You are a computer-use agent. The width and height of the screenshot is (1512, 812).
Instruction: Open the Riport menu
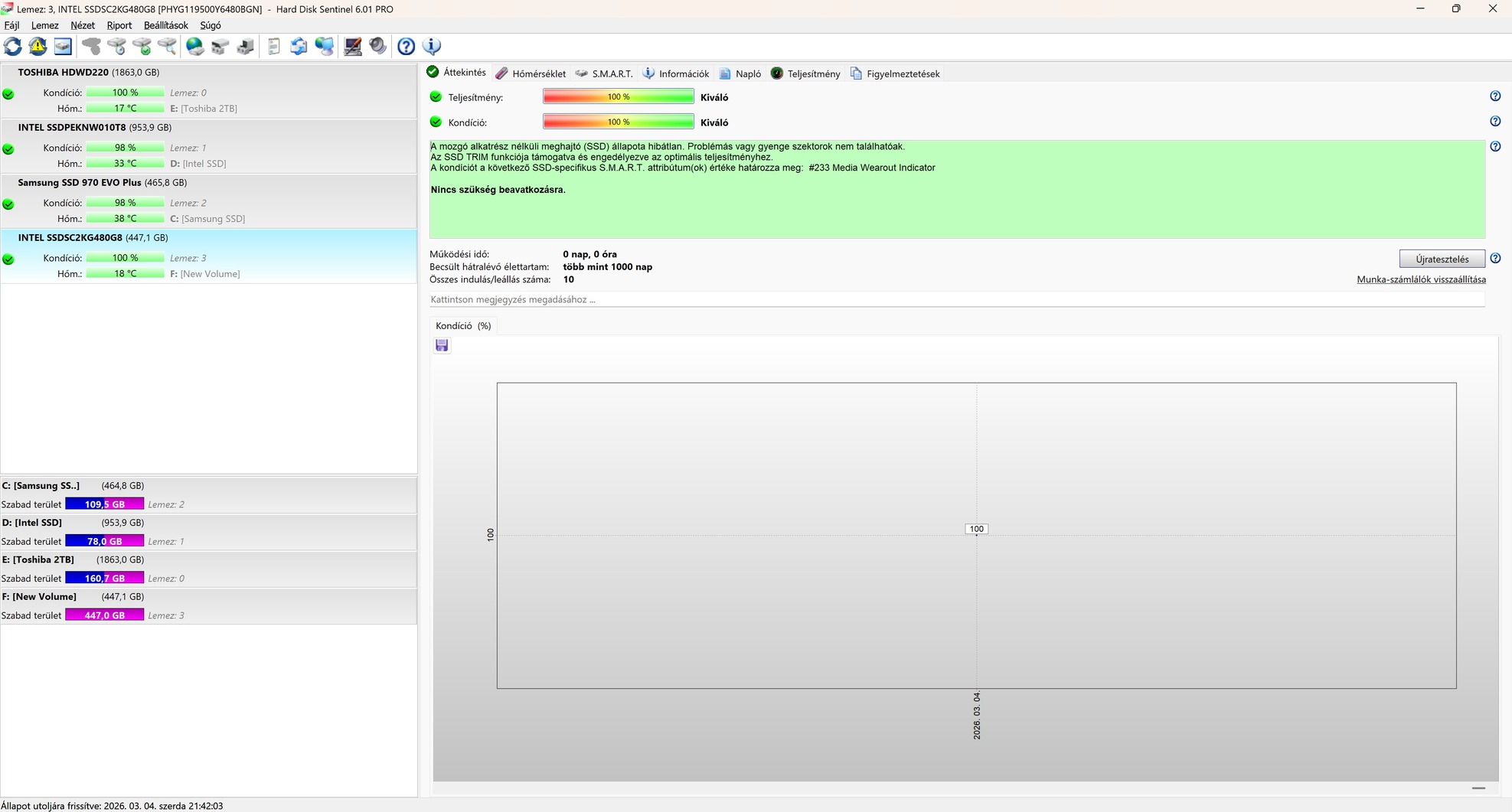[119, 25]
